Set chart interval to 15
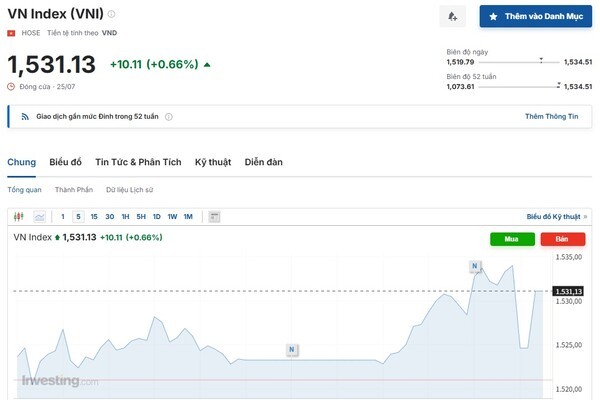 [x=94, y=217]
